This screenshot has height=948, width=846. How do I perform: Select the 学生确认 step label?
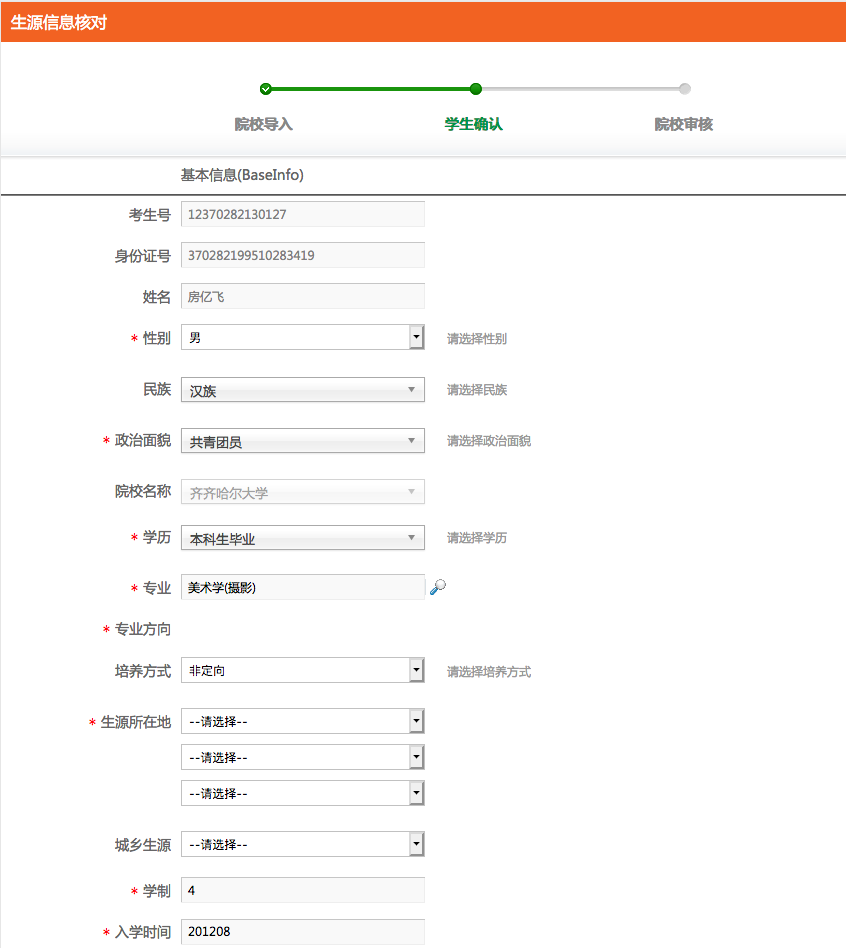pos(474,125)
